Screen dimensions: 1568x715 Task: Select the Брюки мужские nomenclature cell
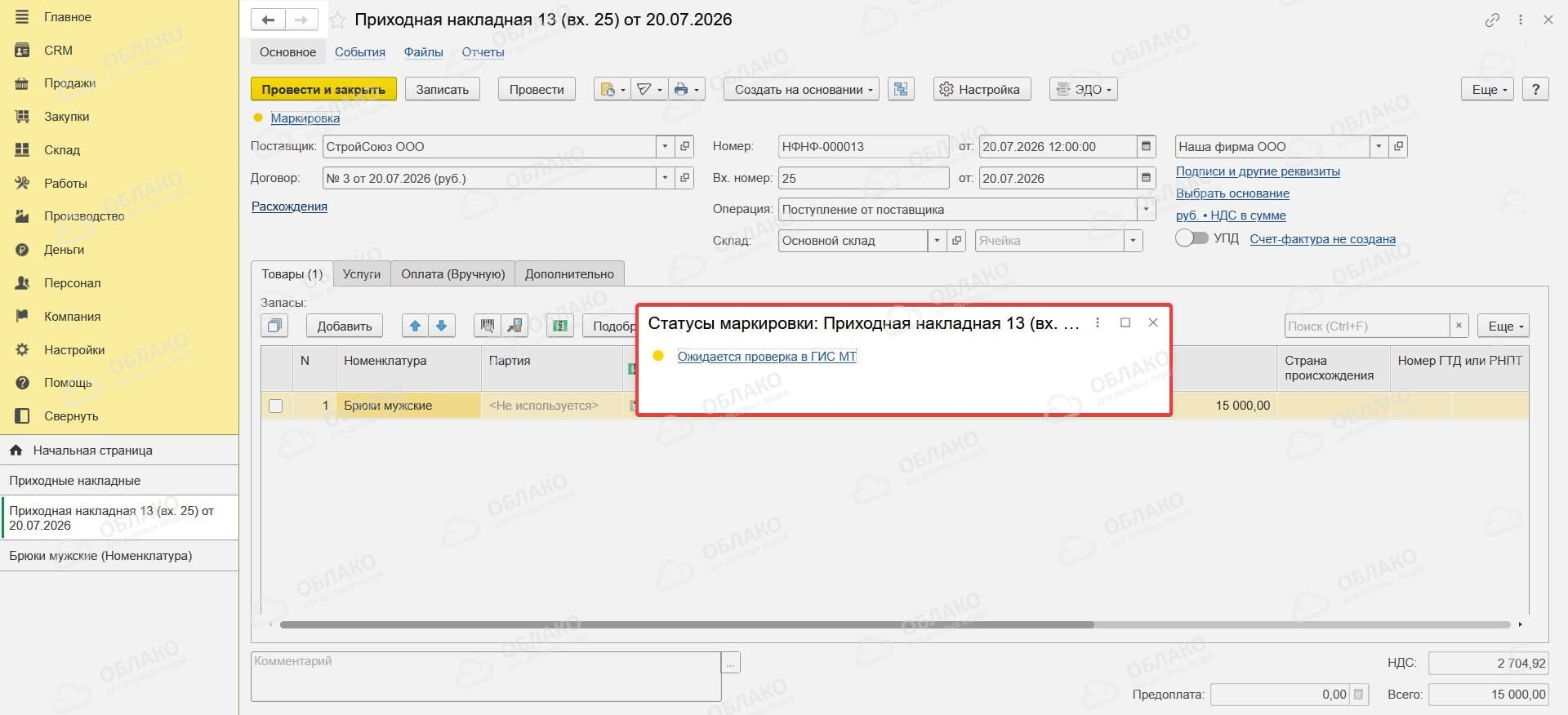[x=408, y=406]
